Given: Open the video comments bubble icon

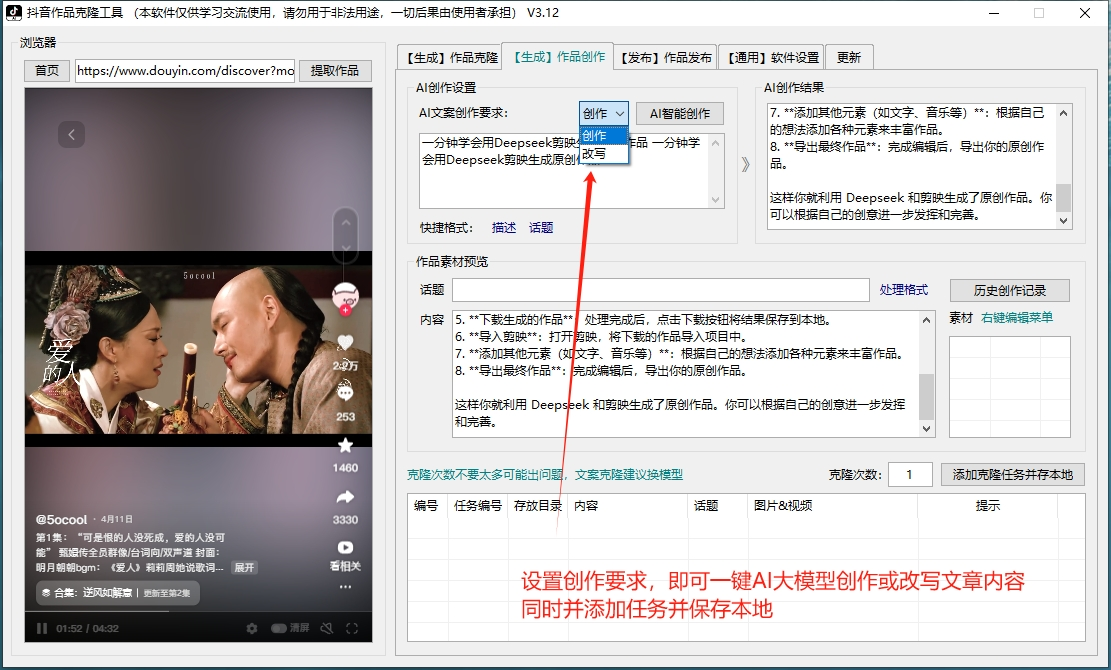Looking at the screenshot, I should pyautogui.click(x=345, y=392).
